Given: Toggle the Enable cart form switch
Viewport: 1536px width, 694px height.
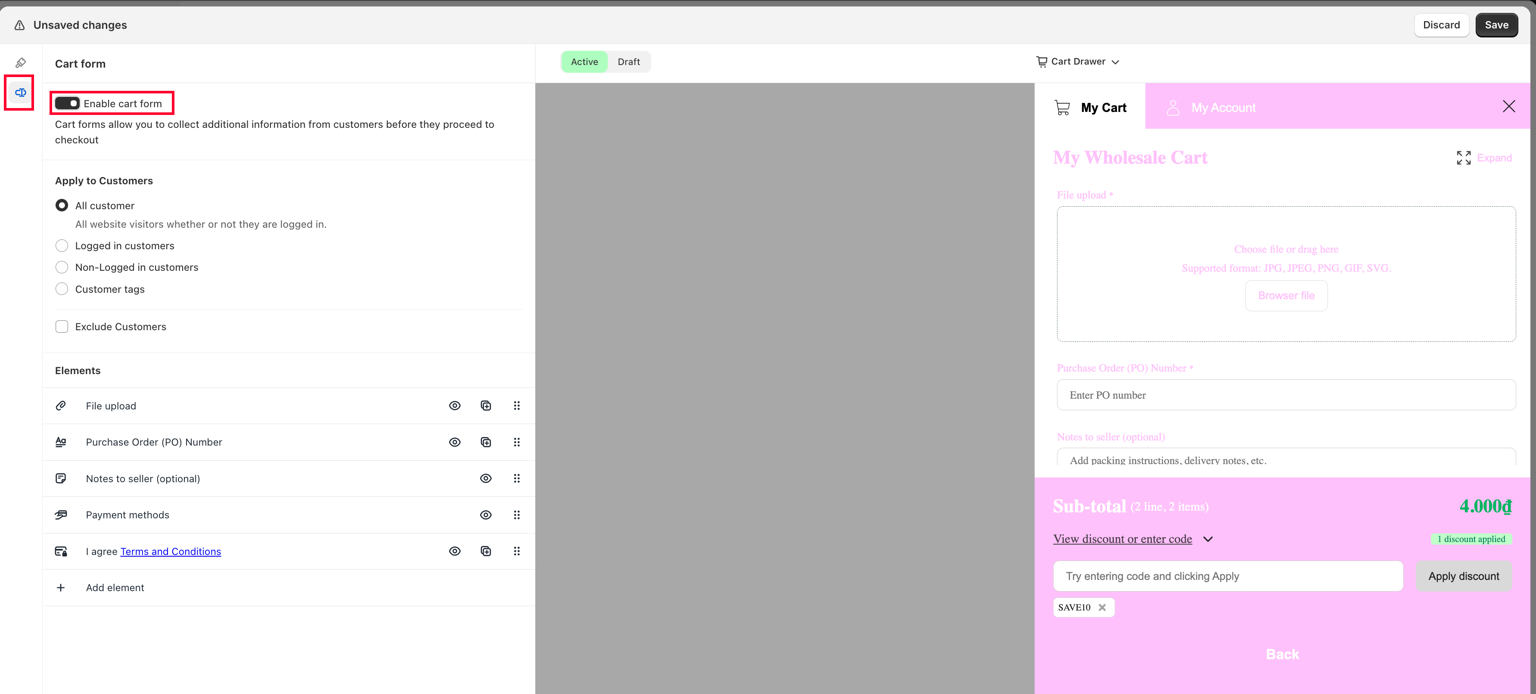Looking at the screenshot, I should 67,103.
